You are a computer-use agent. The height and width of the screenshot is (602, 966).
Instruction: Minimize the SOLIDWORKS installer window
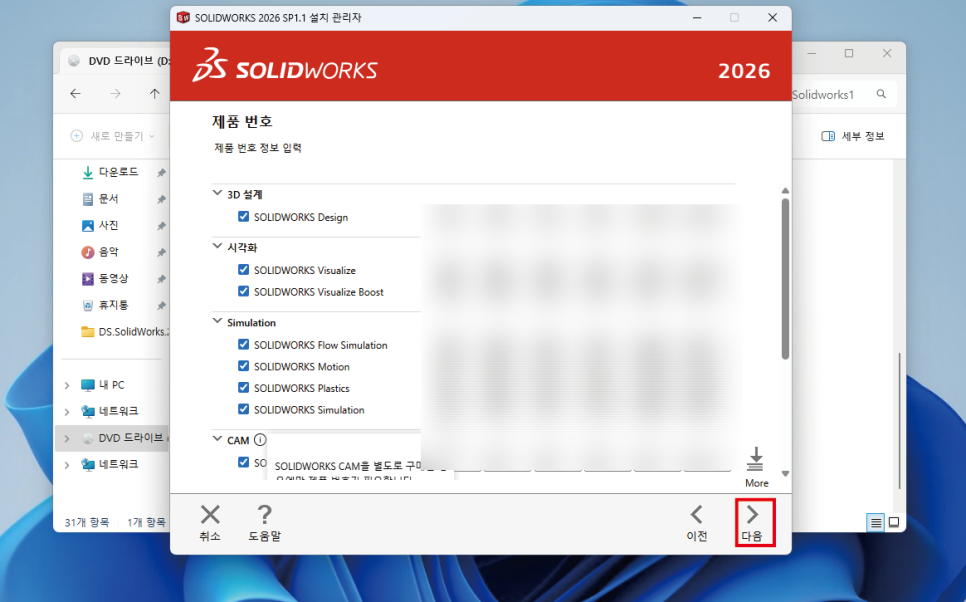pyautogui.click(x=697, y=18)
